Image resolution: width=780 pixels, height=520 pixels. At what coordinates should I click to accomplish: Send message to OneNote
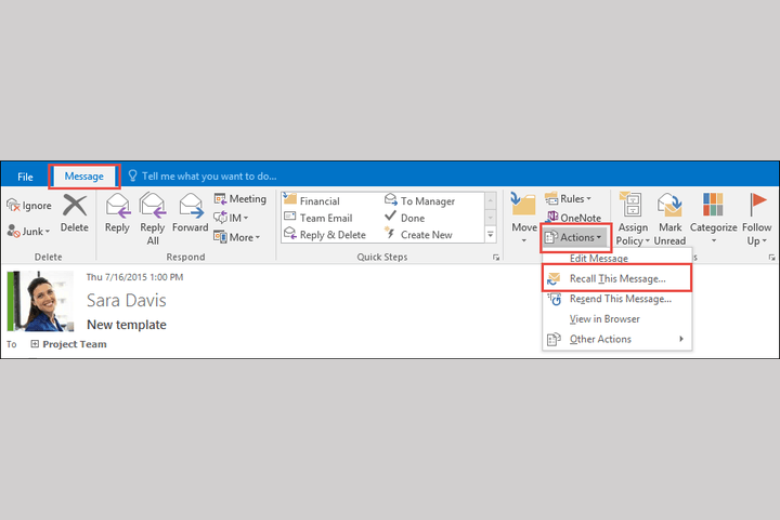click(574, 217)
